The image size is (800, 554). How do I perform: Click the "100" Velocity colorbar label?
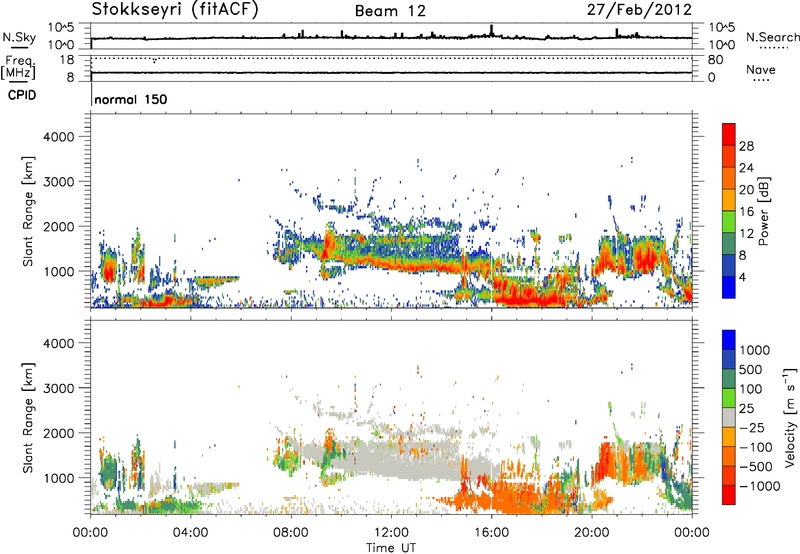(x=751, y=389)
